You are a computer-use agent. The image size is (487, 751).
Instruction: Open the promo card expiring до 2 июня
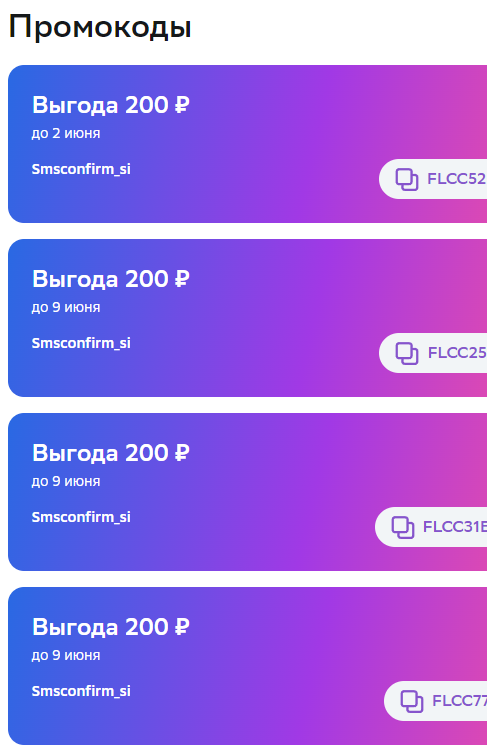[248, 144]
